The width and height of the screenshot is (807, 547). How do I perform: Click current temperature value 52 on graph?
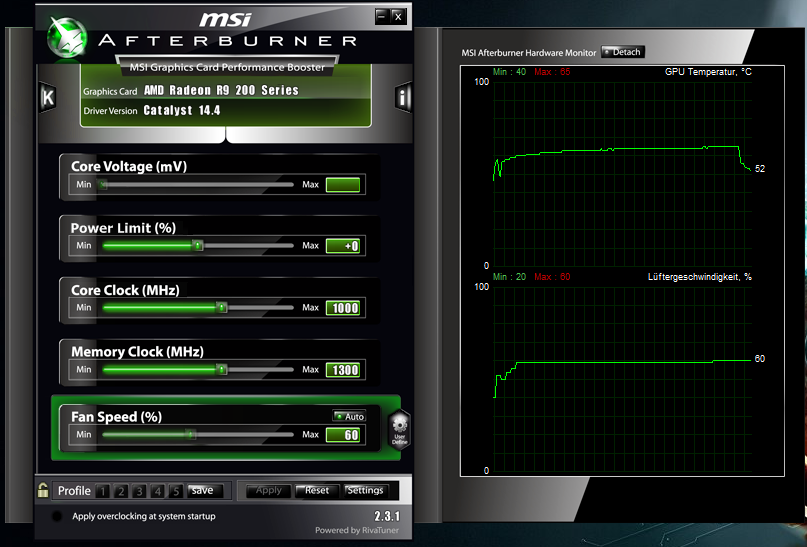click(760, 169)
